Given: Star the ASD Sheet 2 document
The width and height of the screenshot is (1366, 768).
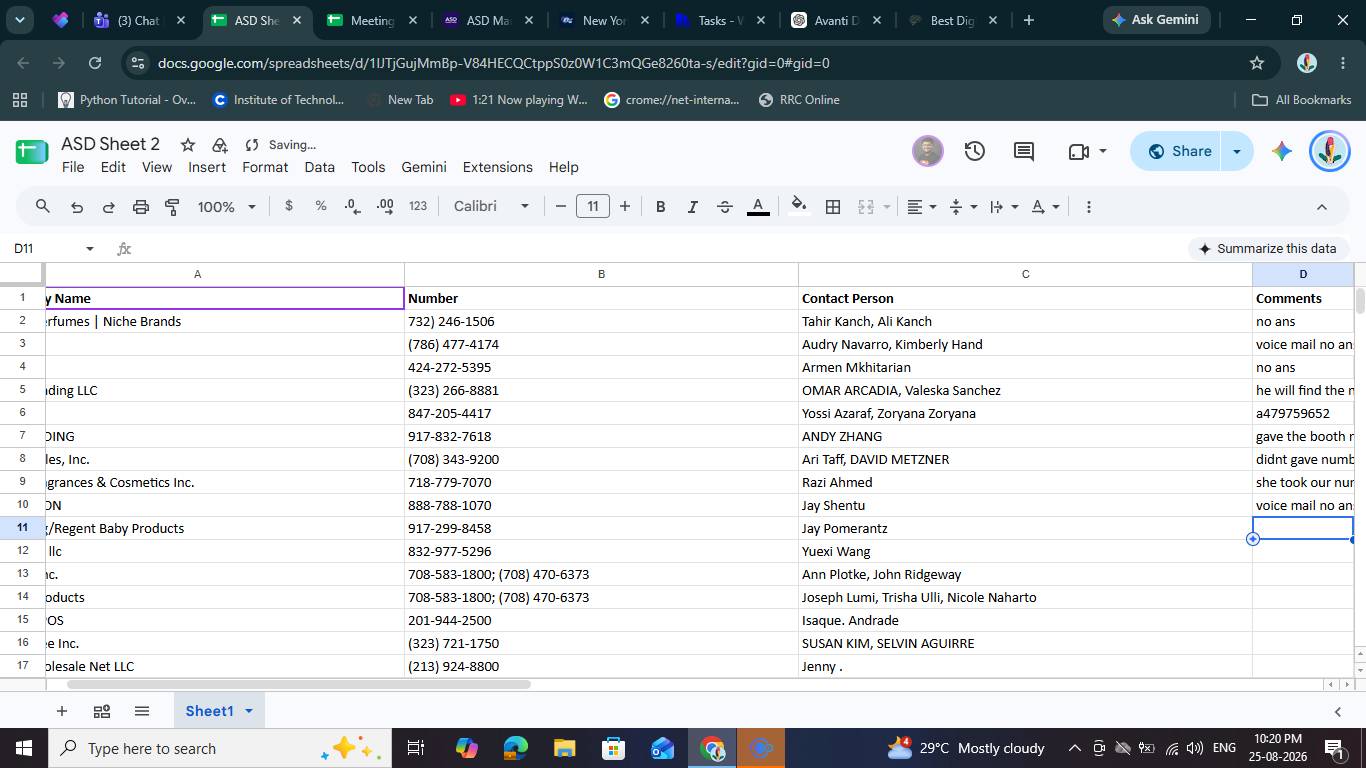Looking at the screenshot, I should (x=187, y=144).
